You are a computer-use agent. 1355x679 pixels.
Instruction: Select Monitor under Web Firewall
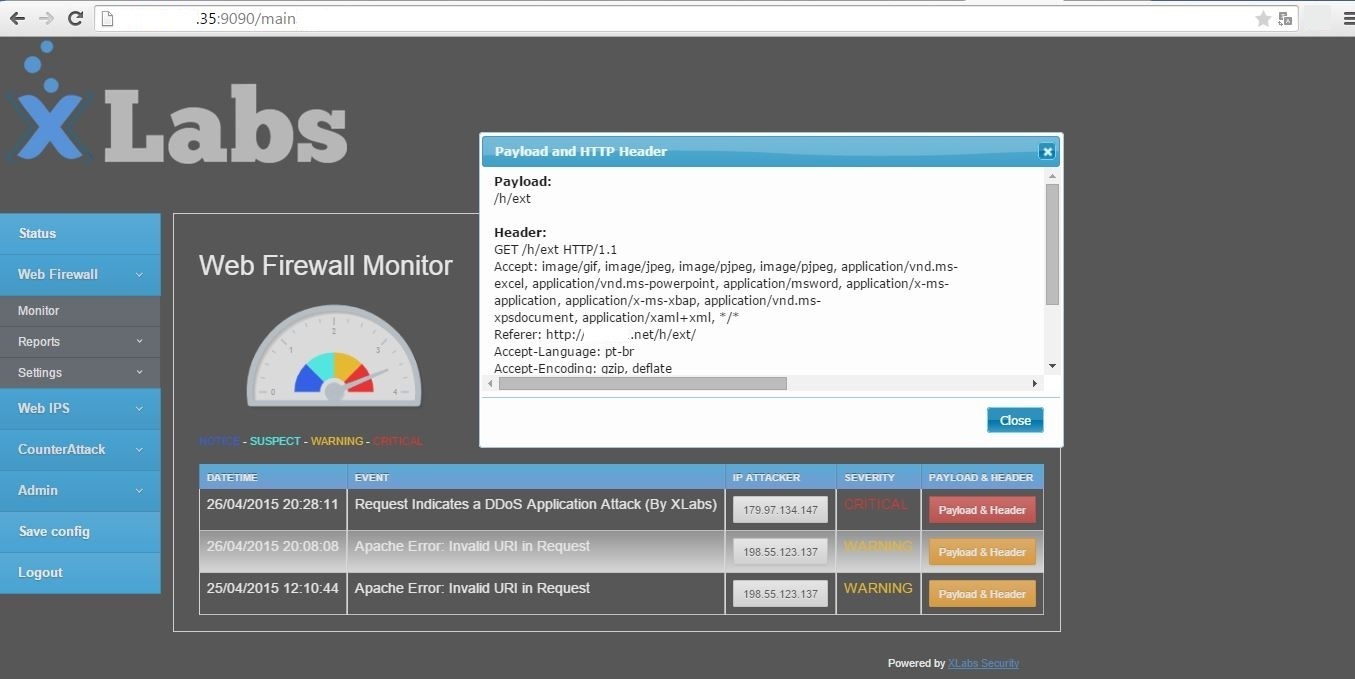pyautogui.click(x=80, y=311)
